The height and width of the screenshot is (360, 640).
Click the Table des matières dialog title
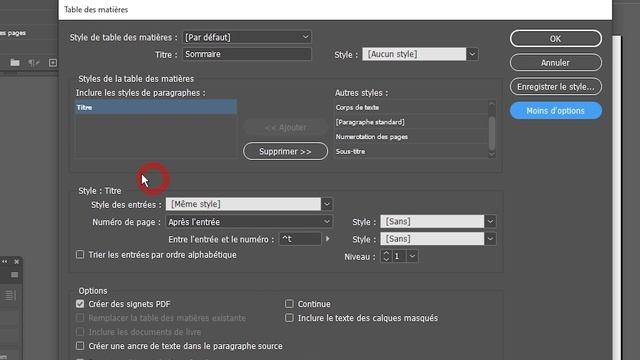point(96,9)
